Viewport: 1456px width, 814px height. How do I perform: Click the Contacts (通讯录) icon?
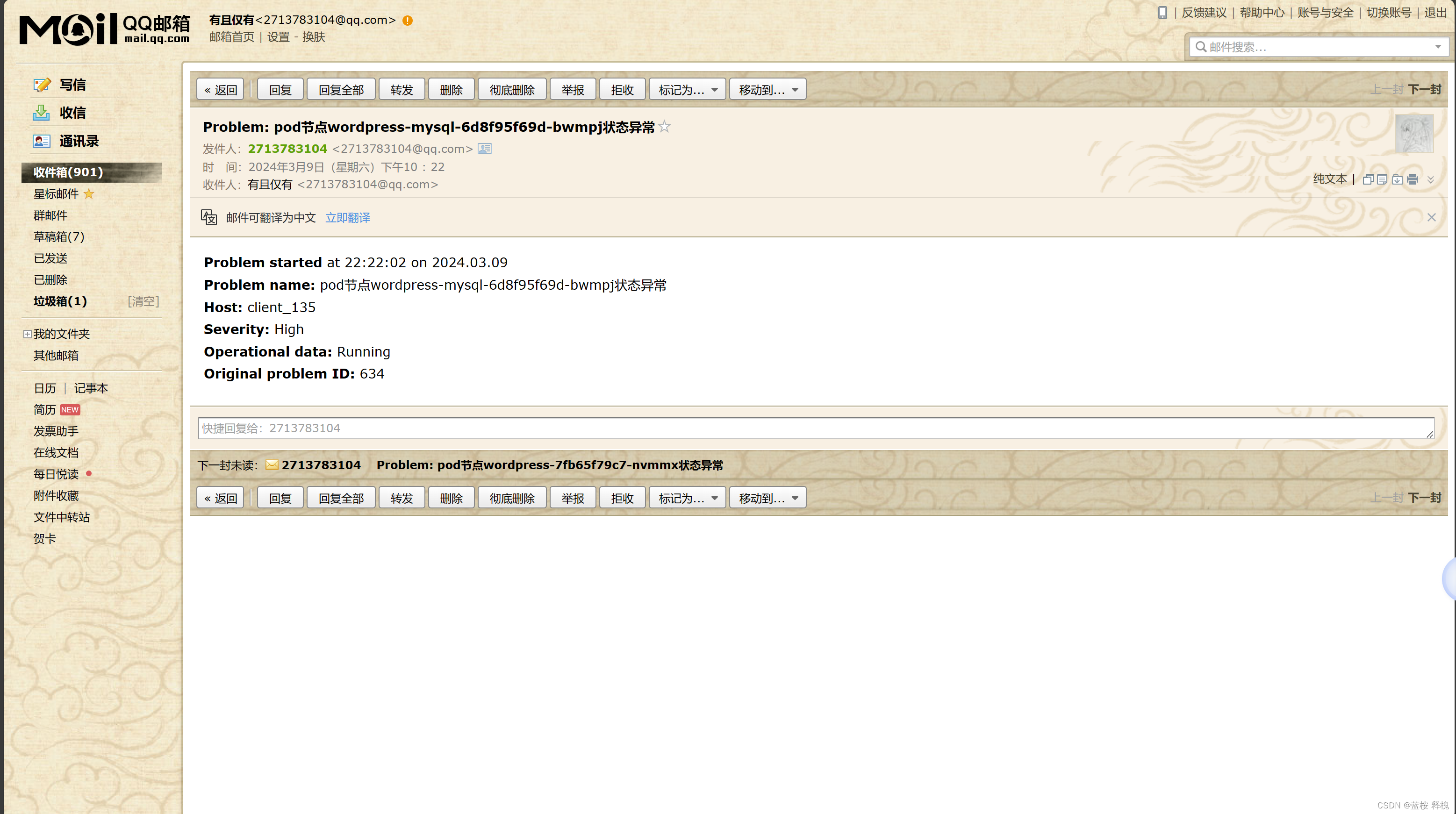[x=41, y=140]
